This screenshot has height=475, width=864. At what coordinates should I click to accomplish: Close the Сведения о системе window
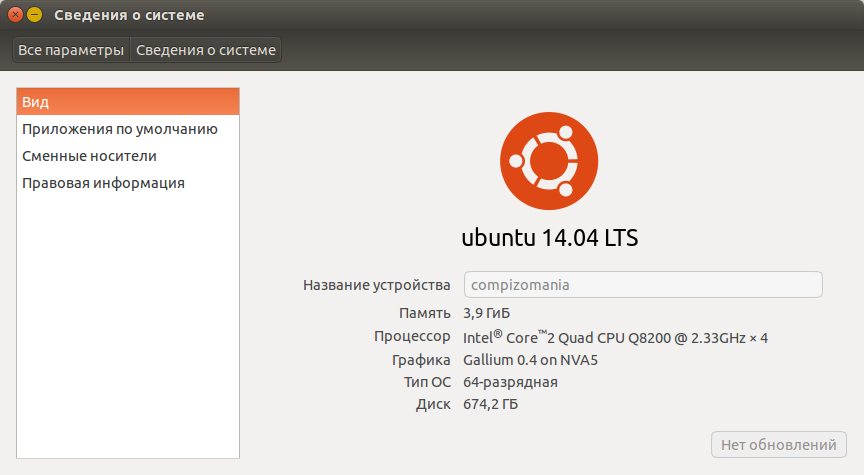click(x=15, y=15)
